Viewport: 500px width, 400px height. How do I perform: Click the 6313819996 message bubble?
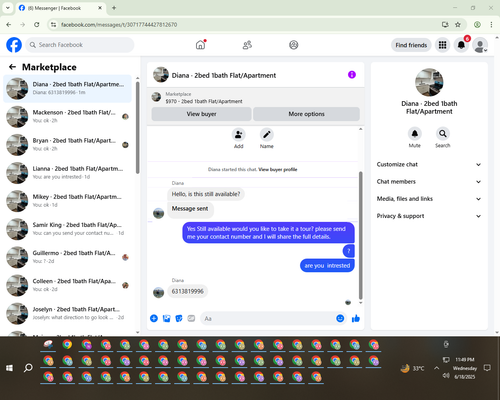187,291
